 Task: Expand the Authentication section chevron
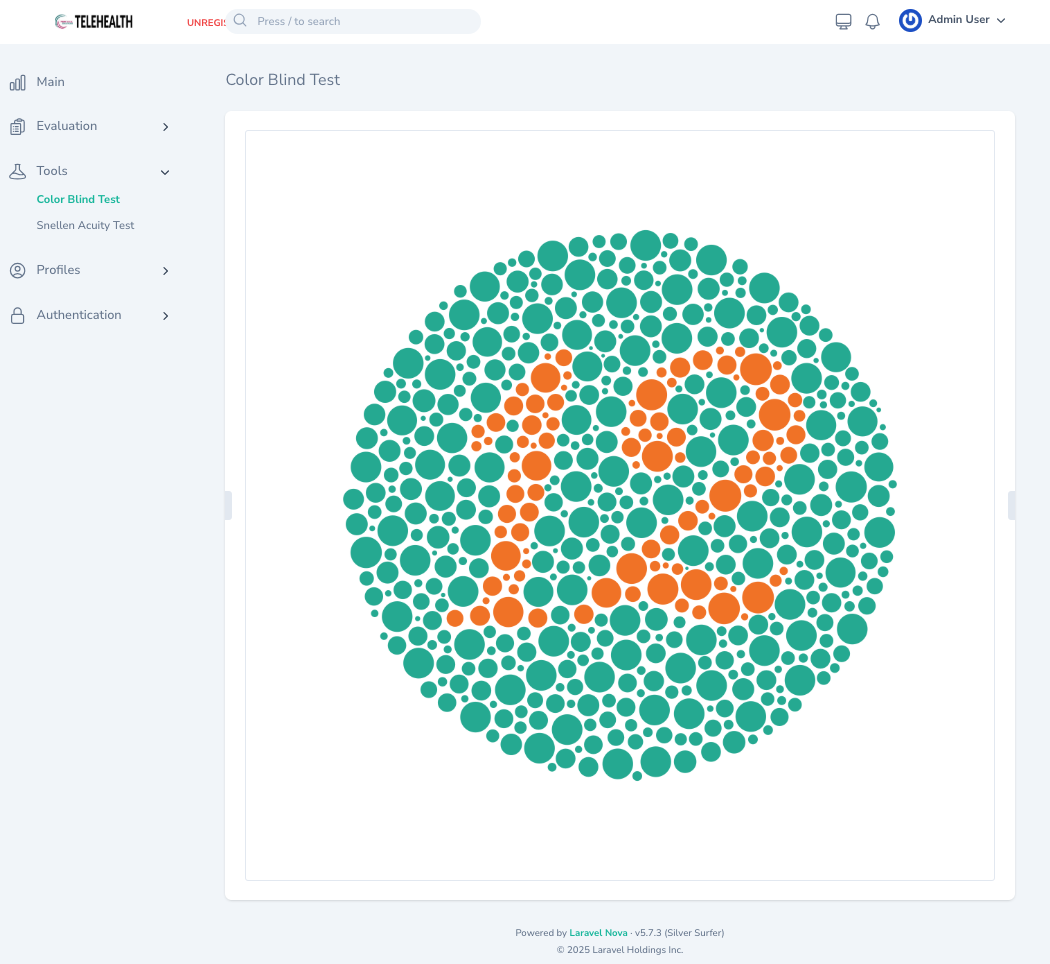166,316
